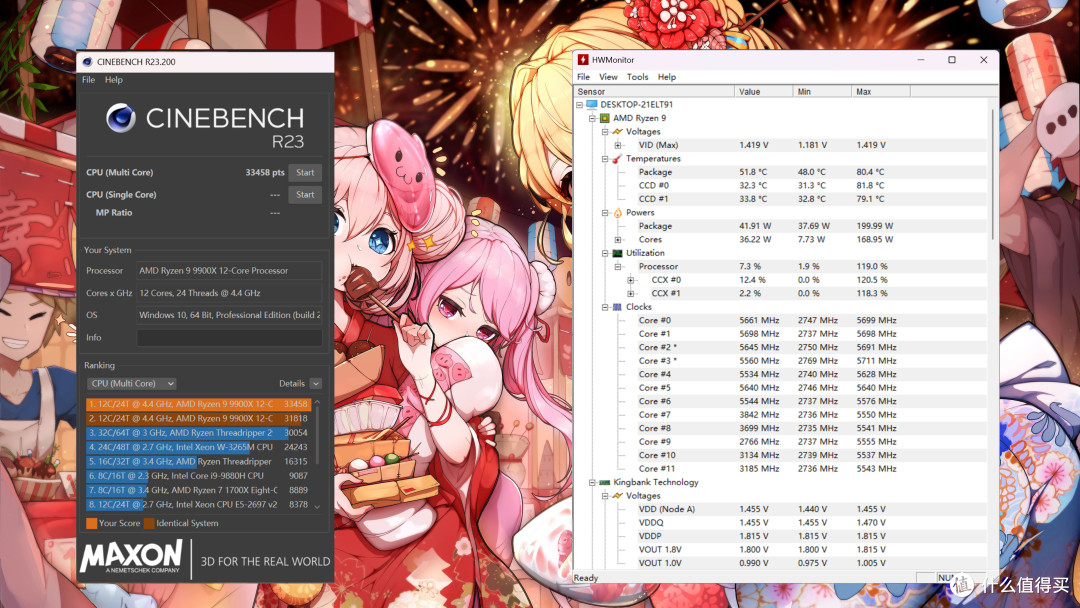Click the Sensor column header

click(x=654, y=92)
